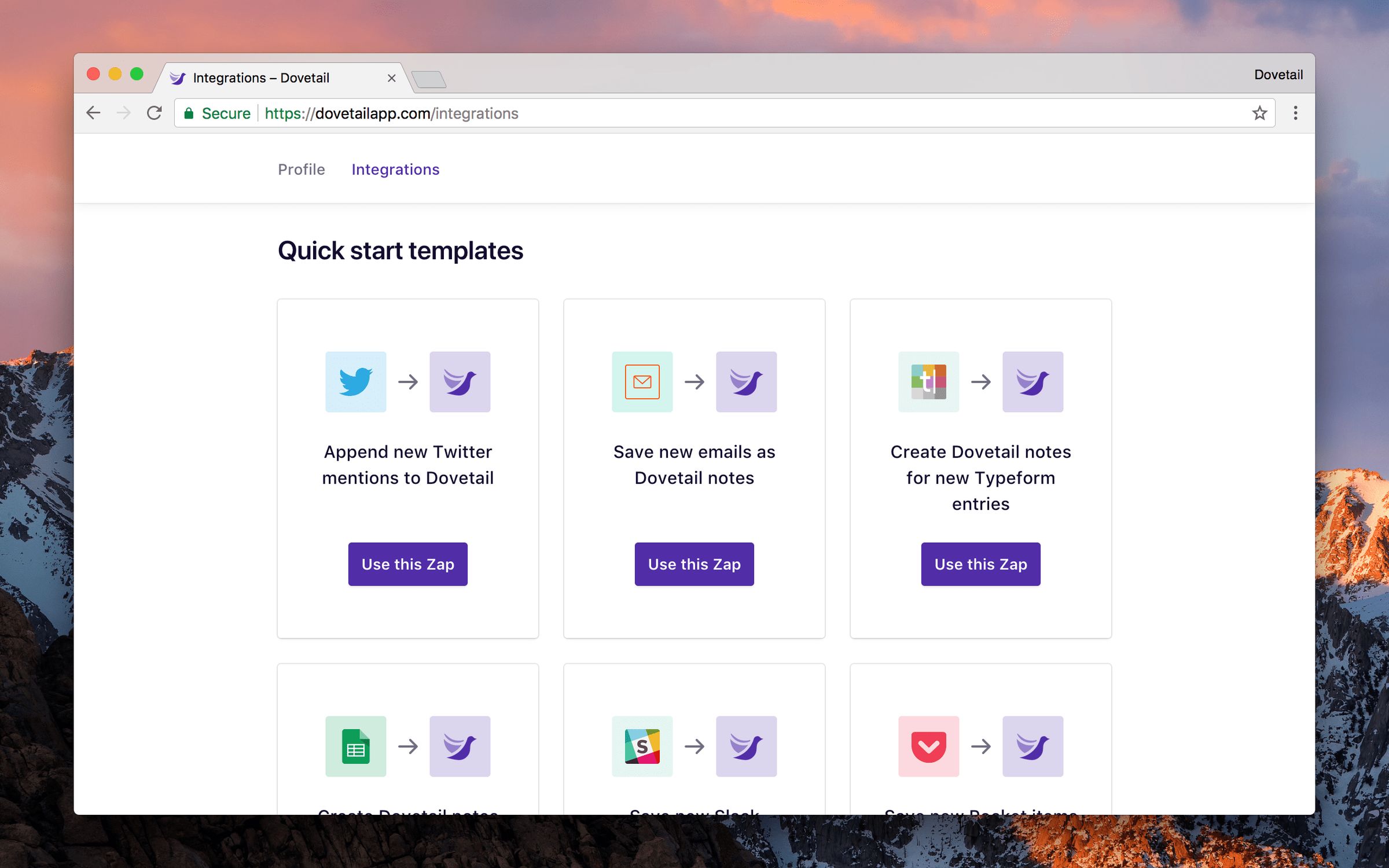Click the browser forward arrow
The width and height of the screenshot is (1389, 868).
click(124, 113)
